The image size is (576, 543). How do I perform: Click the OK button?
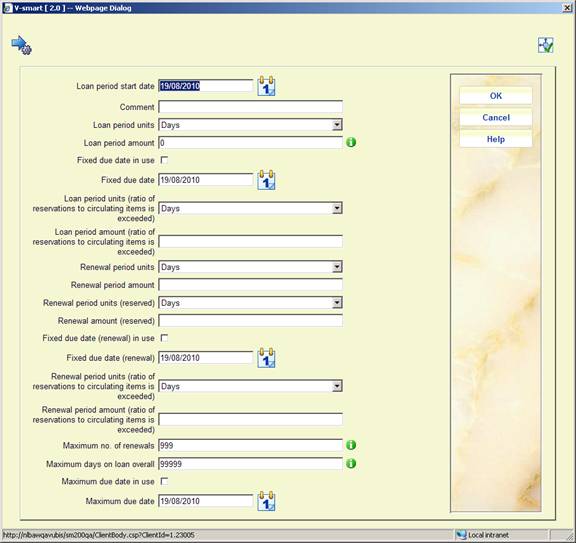[x=496, y=96]
